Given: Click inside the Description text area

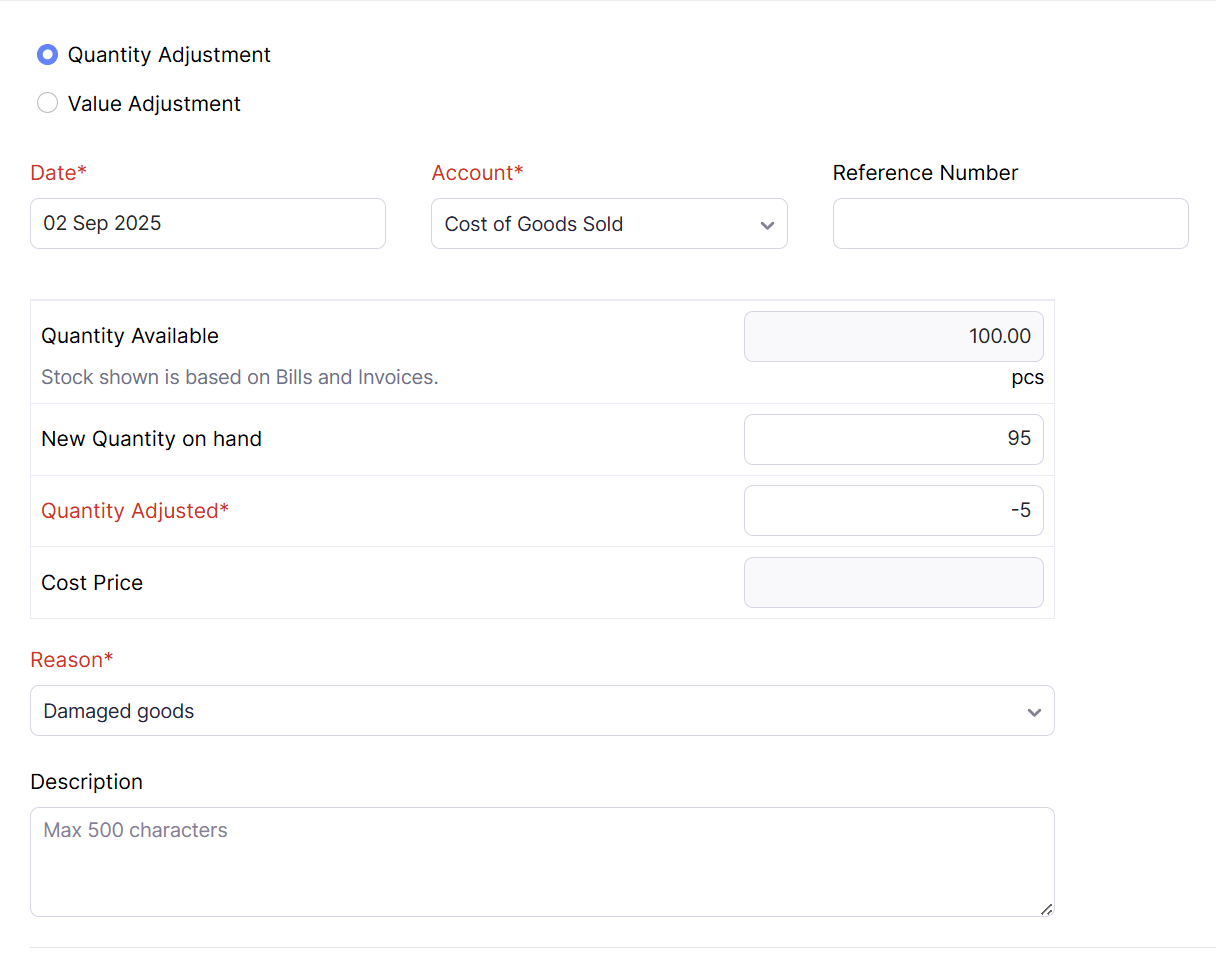Looking at the screenshot, I should (541, 862).
